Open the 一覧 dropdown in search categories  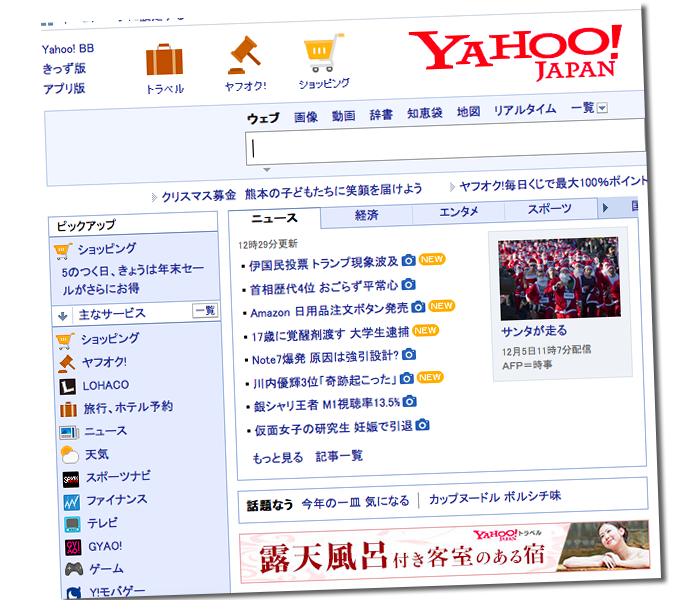point(602,108)
